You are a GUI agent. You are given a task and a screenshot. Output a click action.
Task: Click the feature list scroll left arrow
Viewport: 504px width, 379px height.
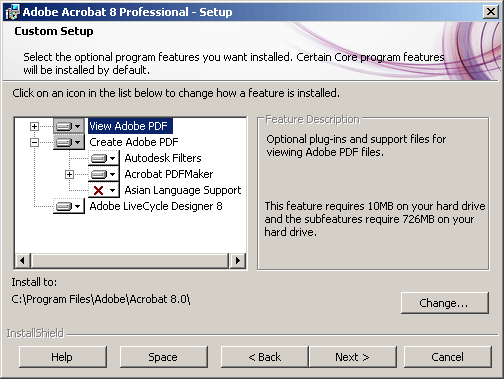point(22,260)
